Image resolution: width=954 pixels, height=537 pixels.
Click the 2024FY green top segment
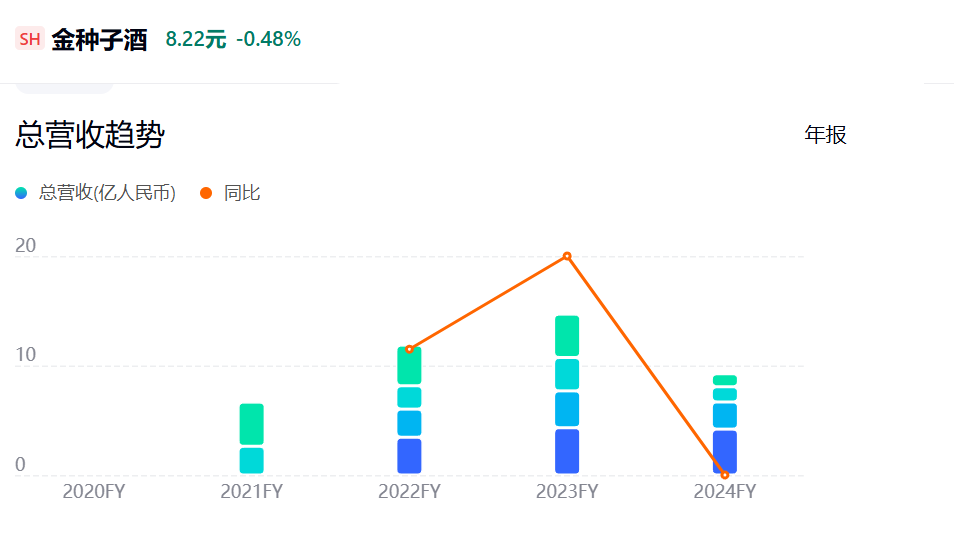click(725, 380)
